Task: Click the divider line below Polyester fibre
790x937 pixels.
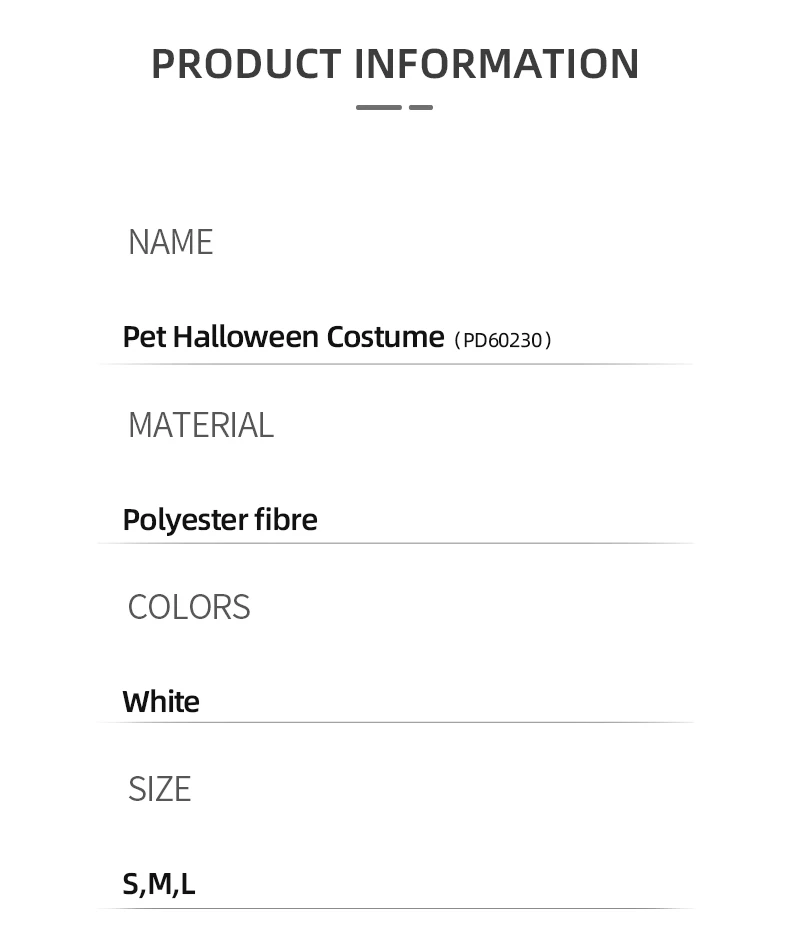Action: pos(395,543)
